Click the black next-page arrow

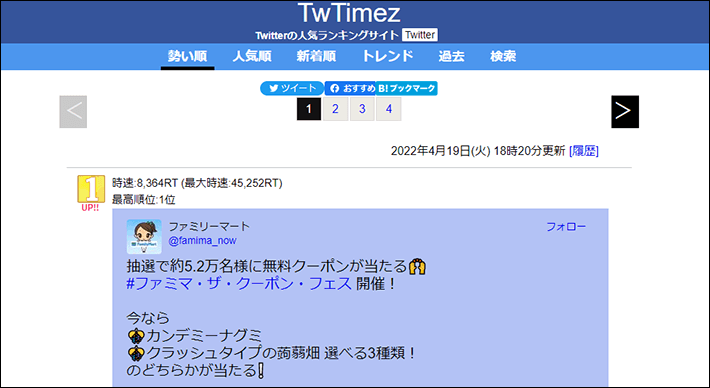625,111
